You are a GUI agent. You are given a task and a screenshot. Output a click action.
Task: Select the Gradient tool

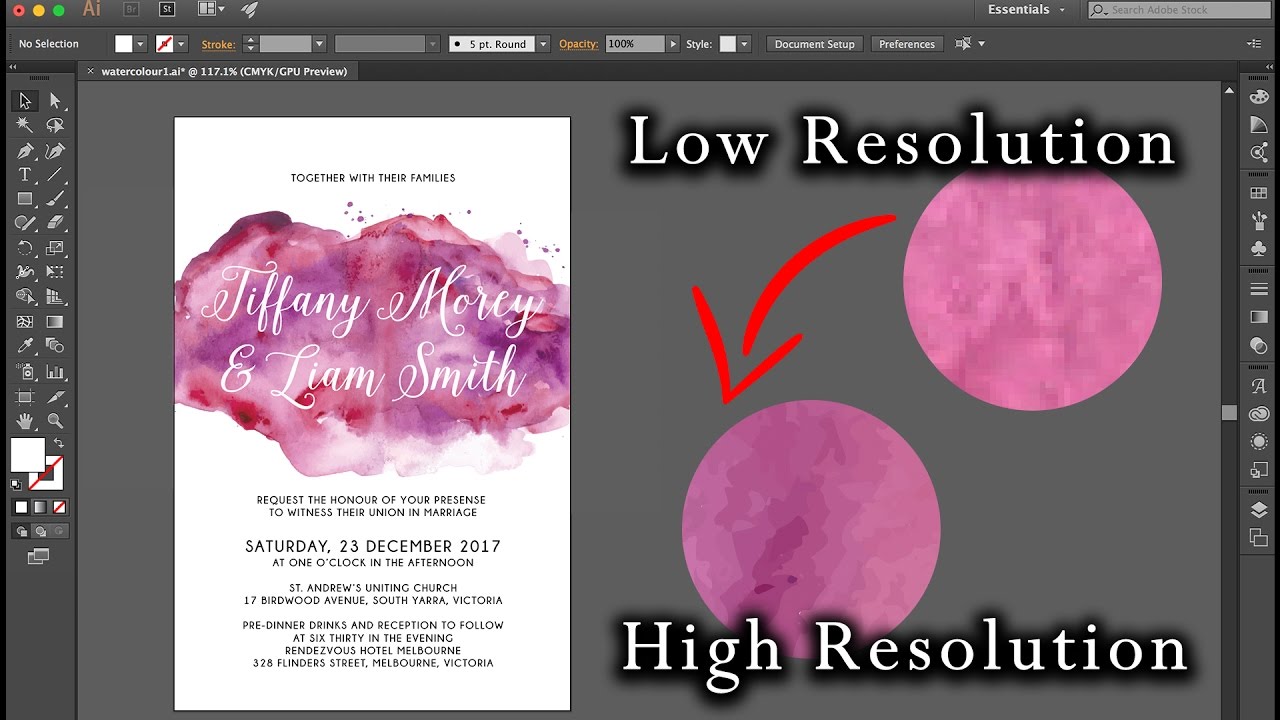tap(55, 322)
